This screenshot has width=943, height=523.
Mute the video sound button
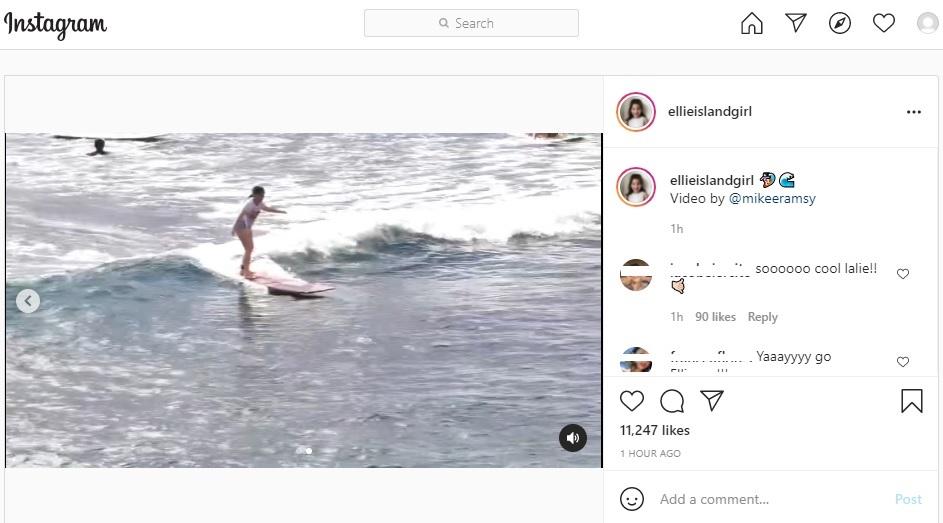[573, 438]
